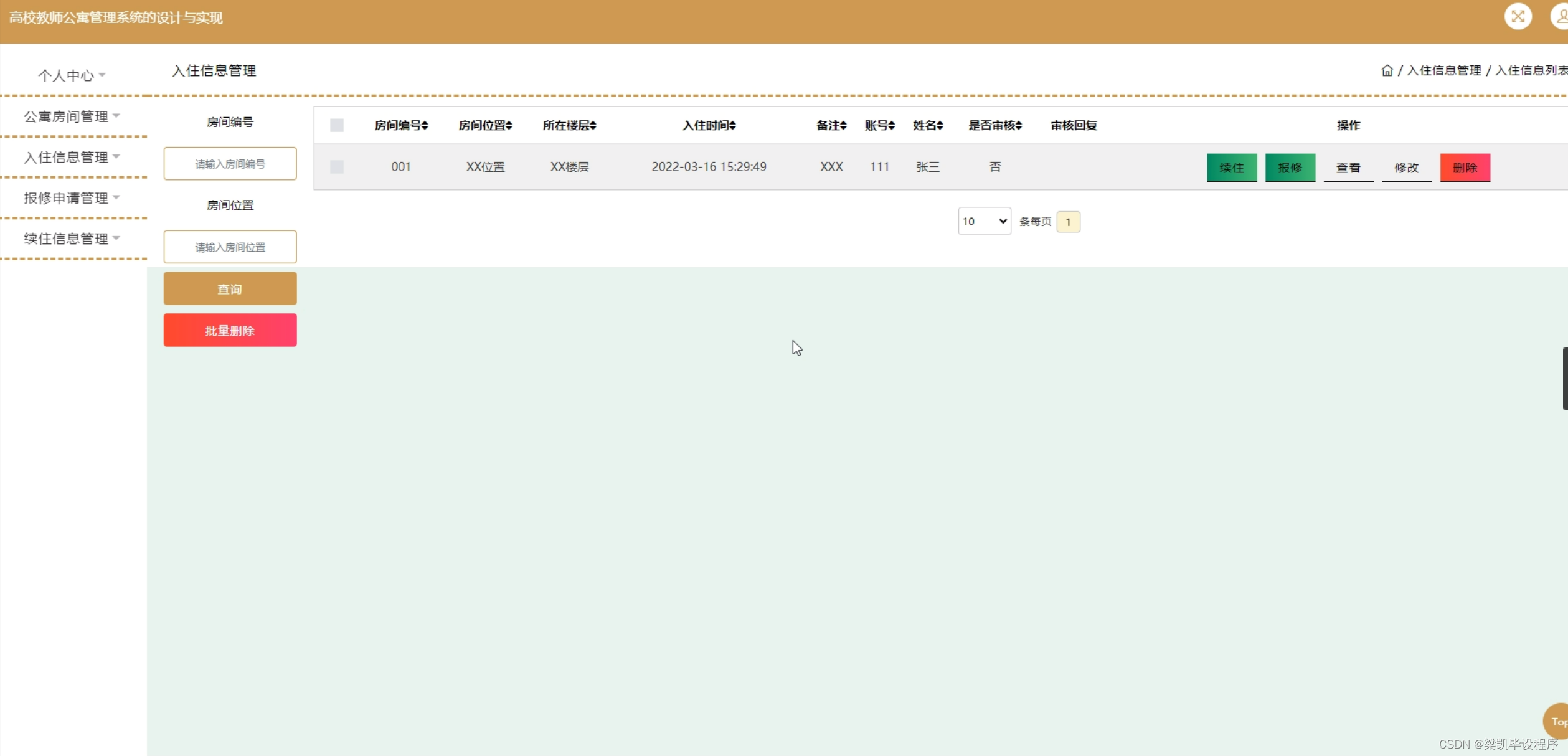The image size is (1568, 756).
Task: Open the 10 per page dropdown
Action: tap(984, 221)
